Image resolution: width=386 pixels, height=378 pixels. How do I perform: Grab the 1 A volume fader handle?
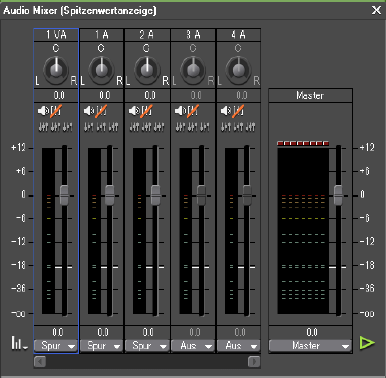click(x=110, y=195)
